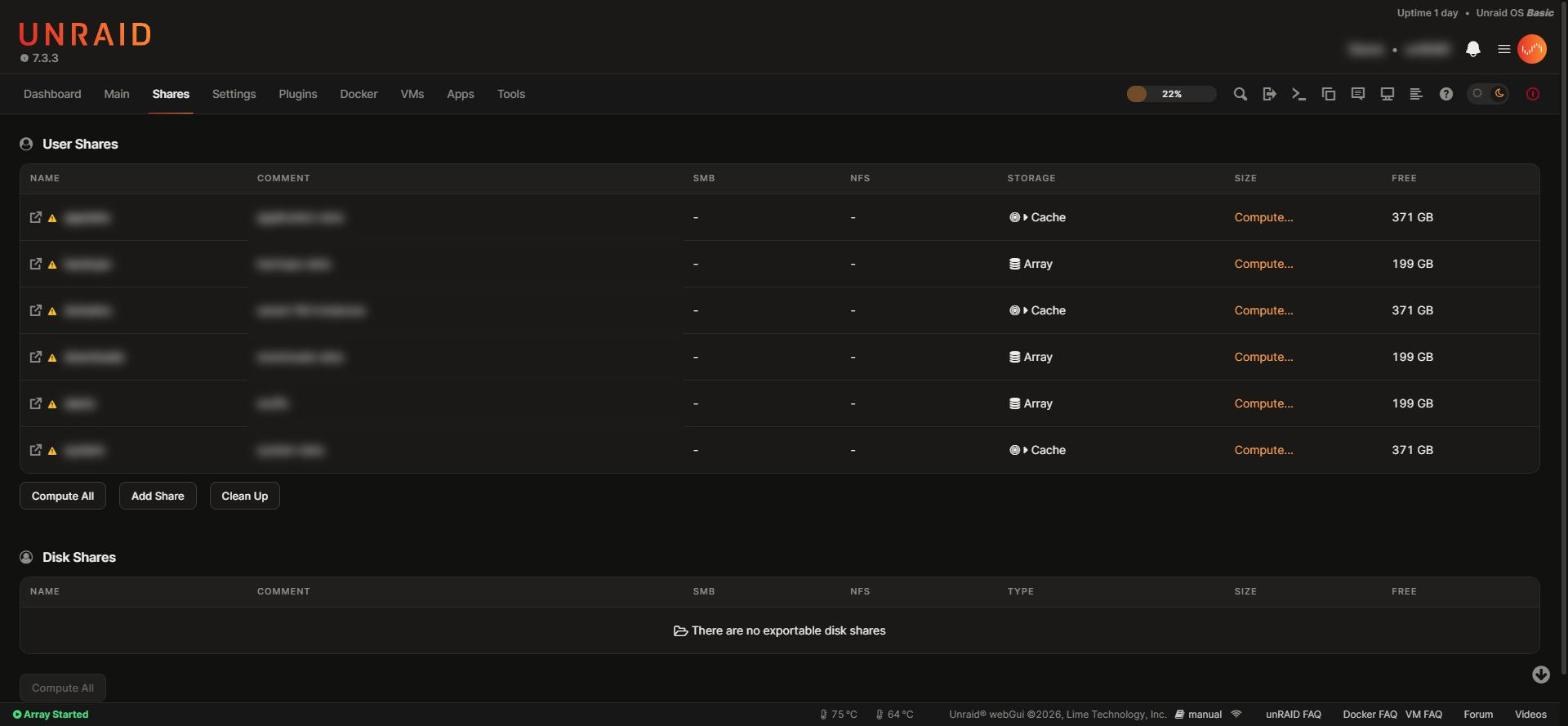Image resolution: width=1568 pixels, height=726 pixels.
Task: Launch the web terminal icon
Action: pos(1299,94)
